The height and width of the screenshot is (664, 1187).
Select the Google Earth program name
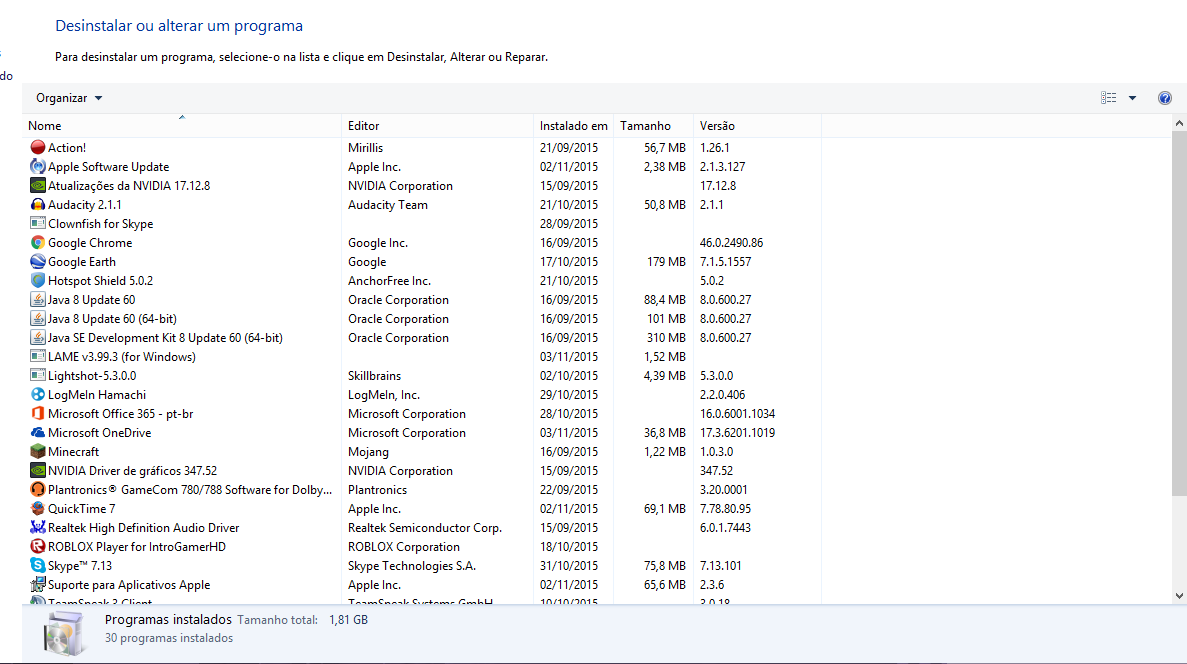82,261
